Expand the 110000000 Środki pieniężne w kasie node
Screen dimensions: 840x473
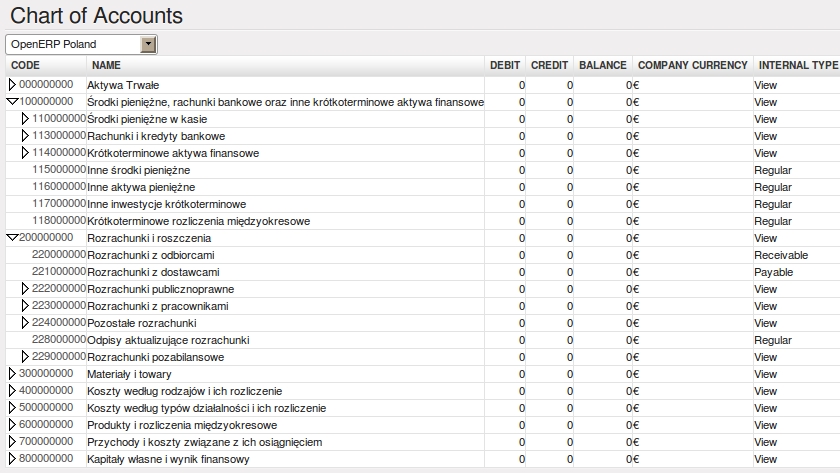[x=26, y=119]
